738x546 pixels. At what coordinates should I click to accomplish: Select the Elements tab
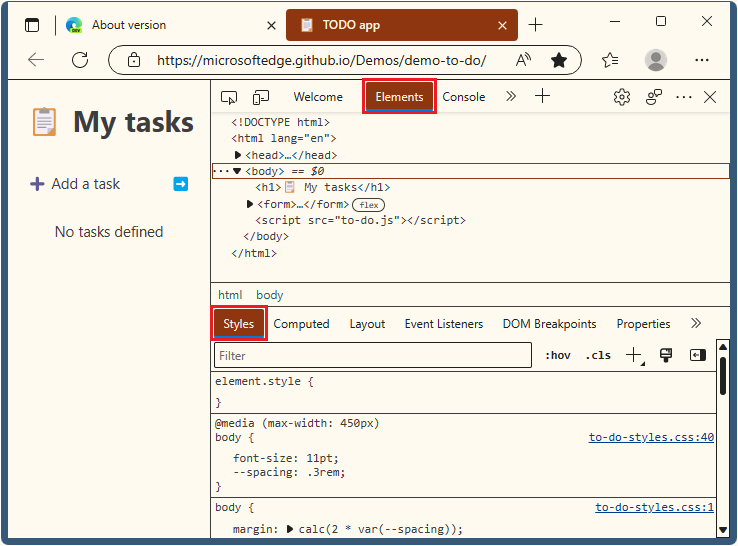[x=399, y=97]
